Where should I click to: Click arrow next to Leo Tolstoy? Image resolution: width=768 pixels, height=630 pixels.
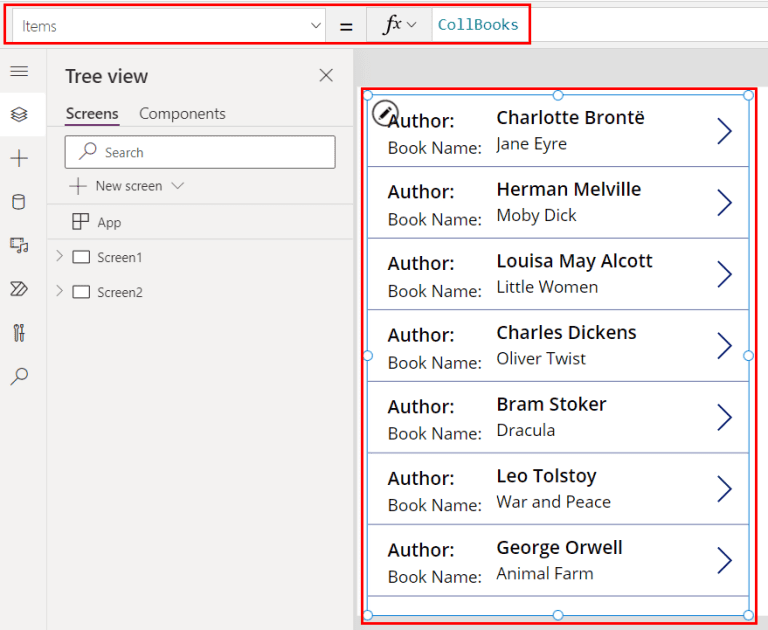724,488
